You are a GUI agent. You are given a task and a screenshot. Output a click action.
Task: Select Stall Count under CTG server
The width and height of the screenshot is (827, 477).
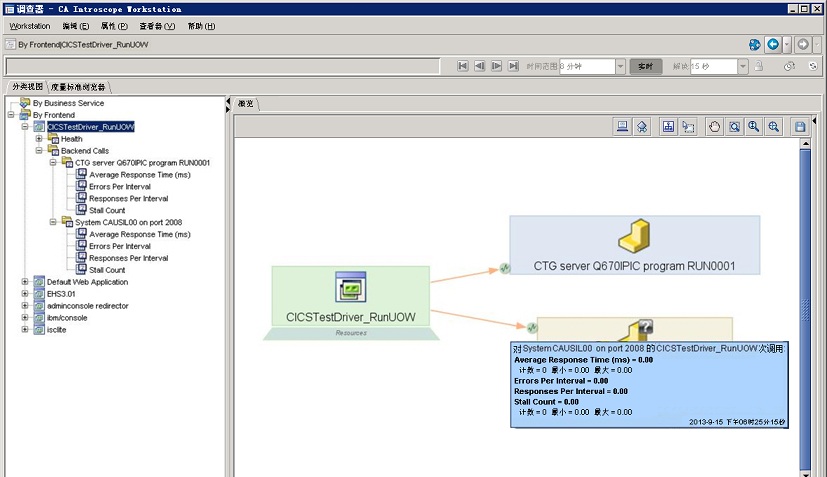pos(107,211)
